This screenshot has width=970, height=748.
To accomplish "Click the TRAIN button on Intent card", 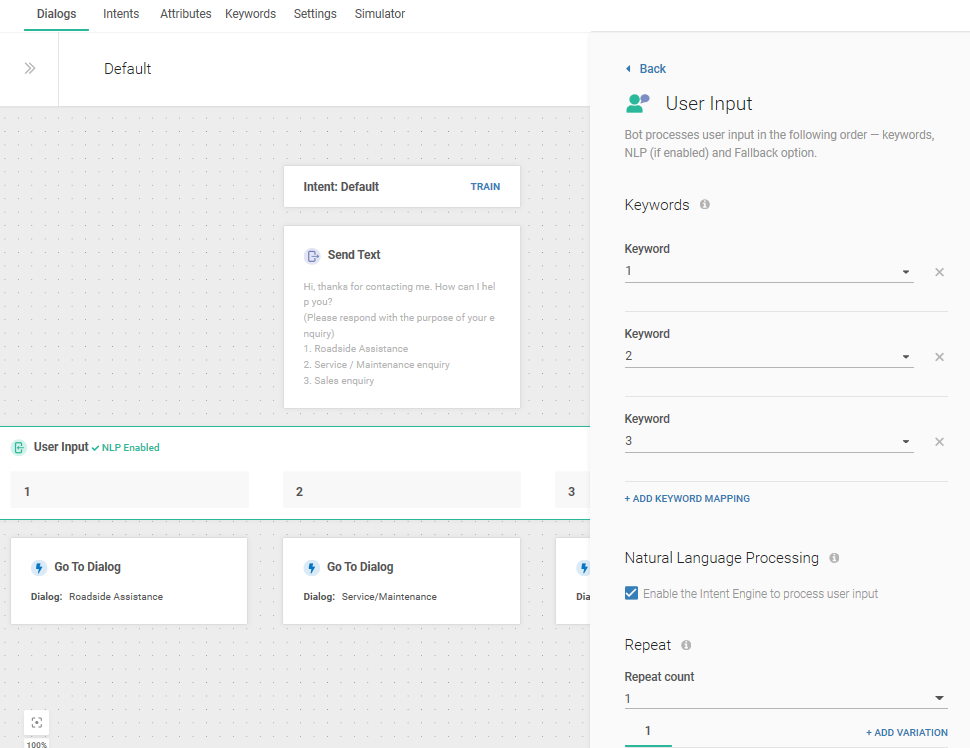I will tap(485, 187).
